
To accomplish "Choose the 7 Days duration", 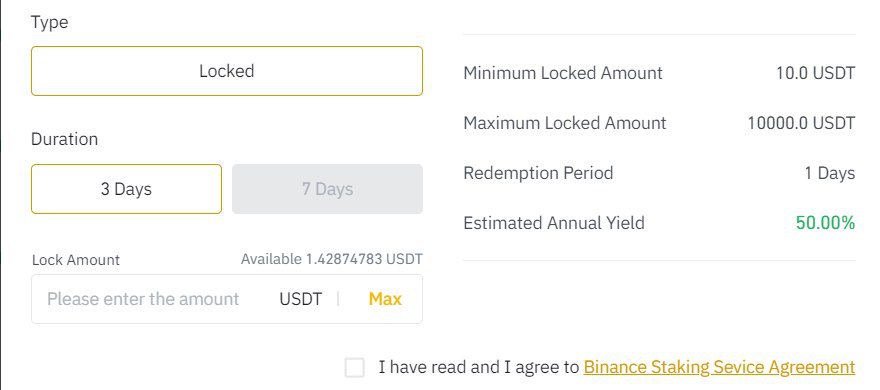I will click(x=327, y=189).
